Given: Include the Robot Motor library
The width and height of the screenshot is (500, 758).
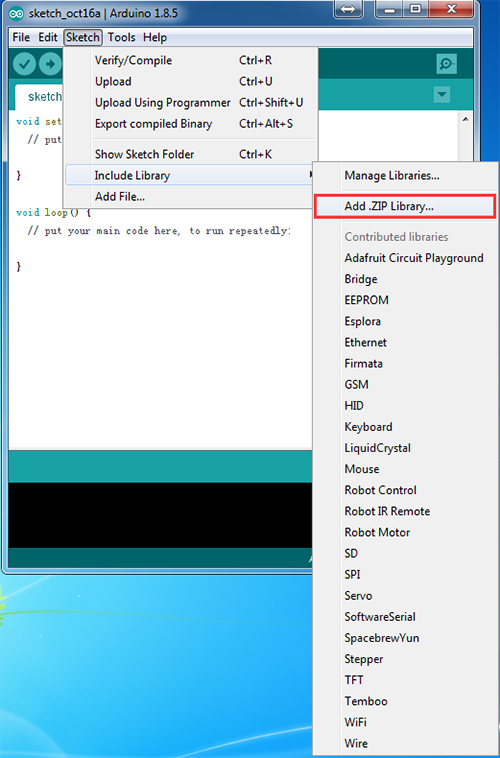Looking at the screenshot, I should [x=405, y=532].
